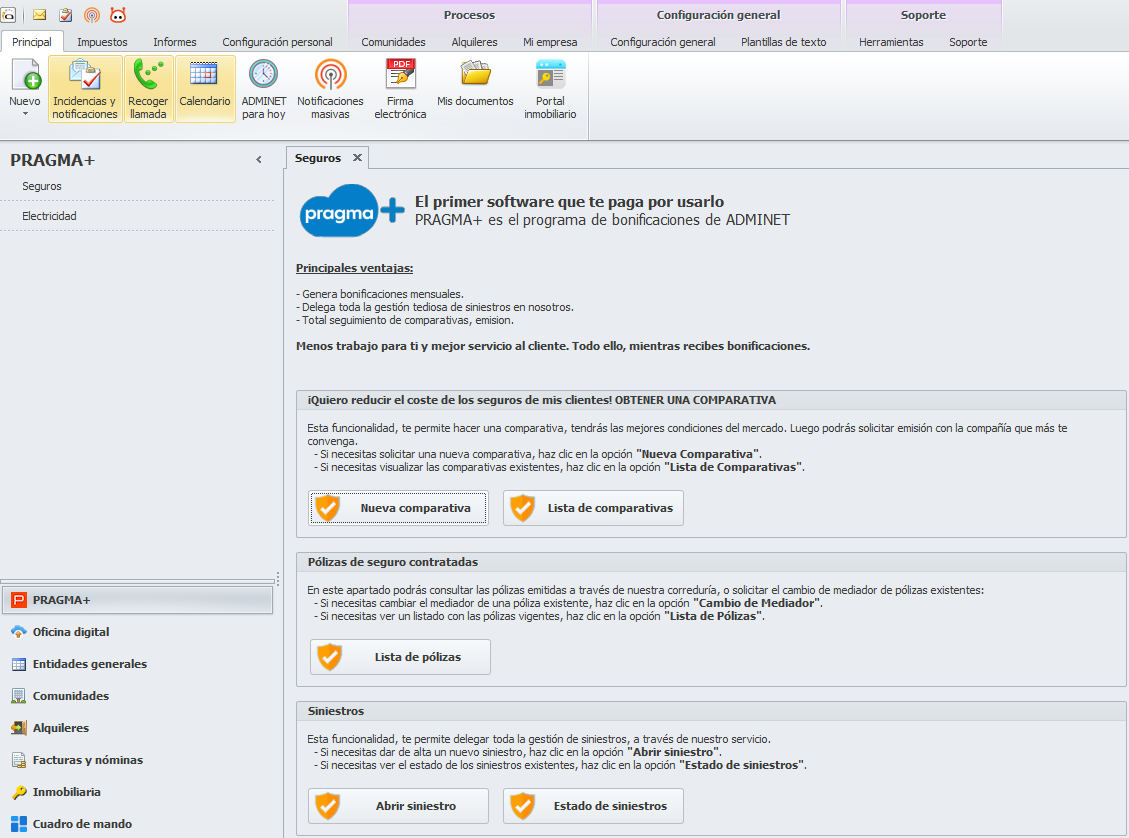Open Alquileres in the navigation pane
The height and width of the screenshot is (838, 1129).
click(x=138, y=728)
